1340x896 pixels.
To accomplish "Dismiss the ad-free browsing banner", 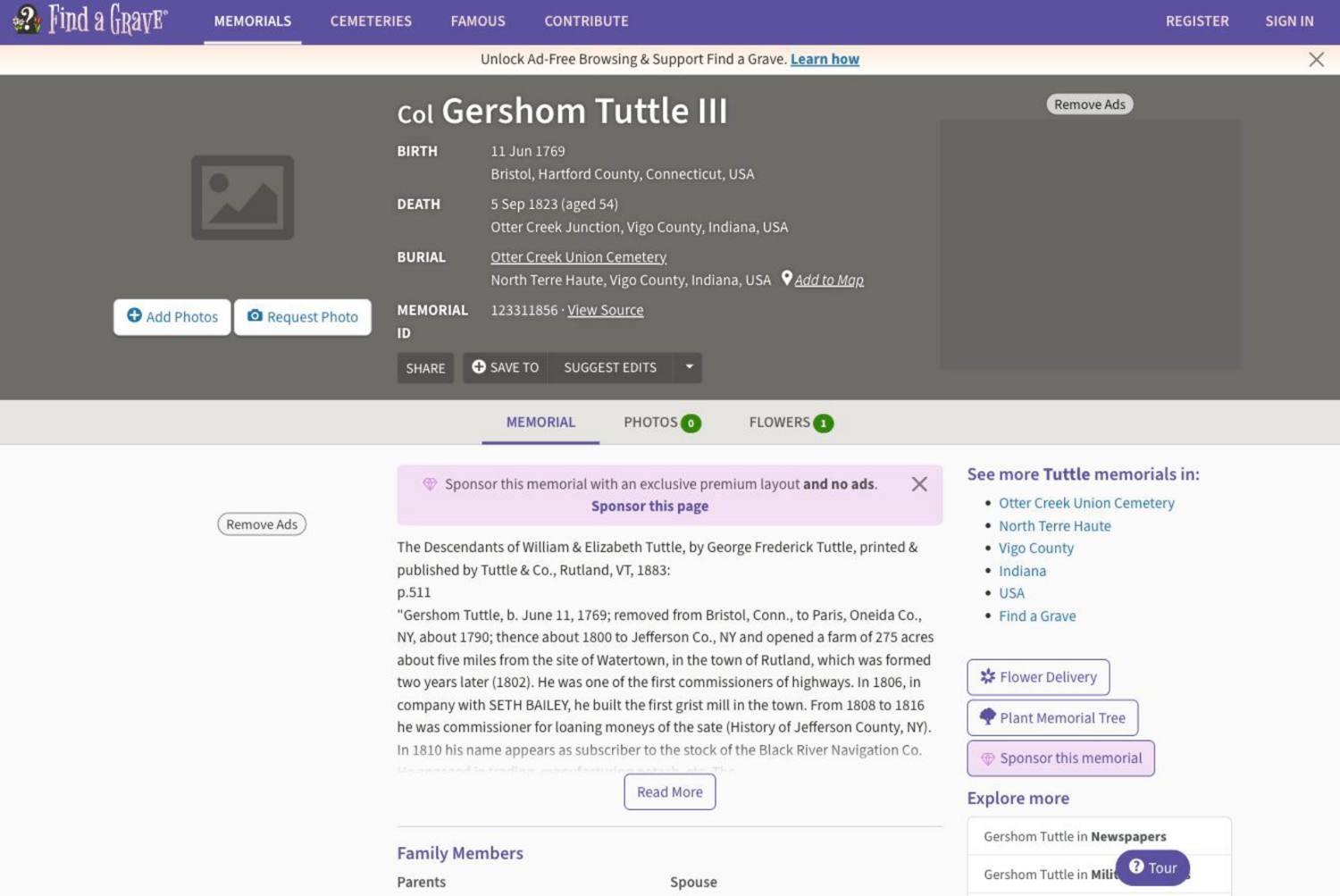I will coord(1316,60).
